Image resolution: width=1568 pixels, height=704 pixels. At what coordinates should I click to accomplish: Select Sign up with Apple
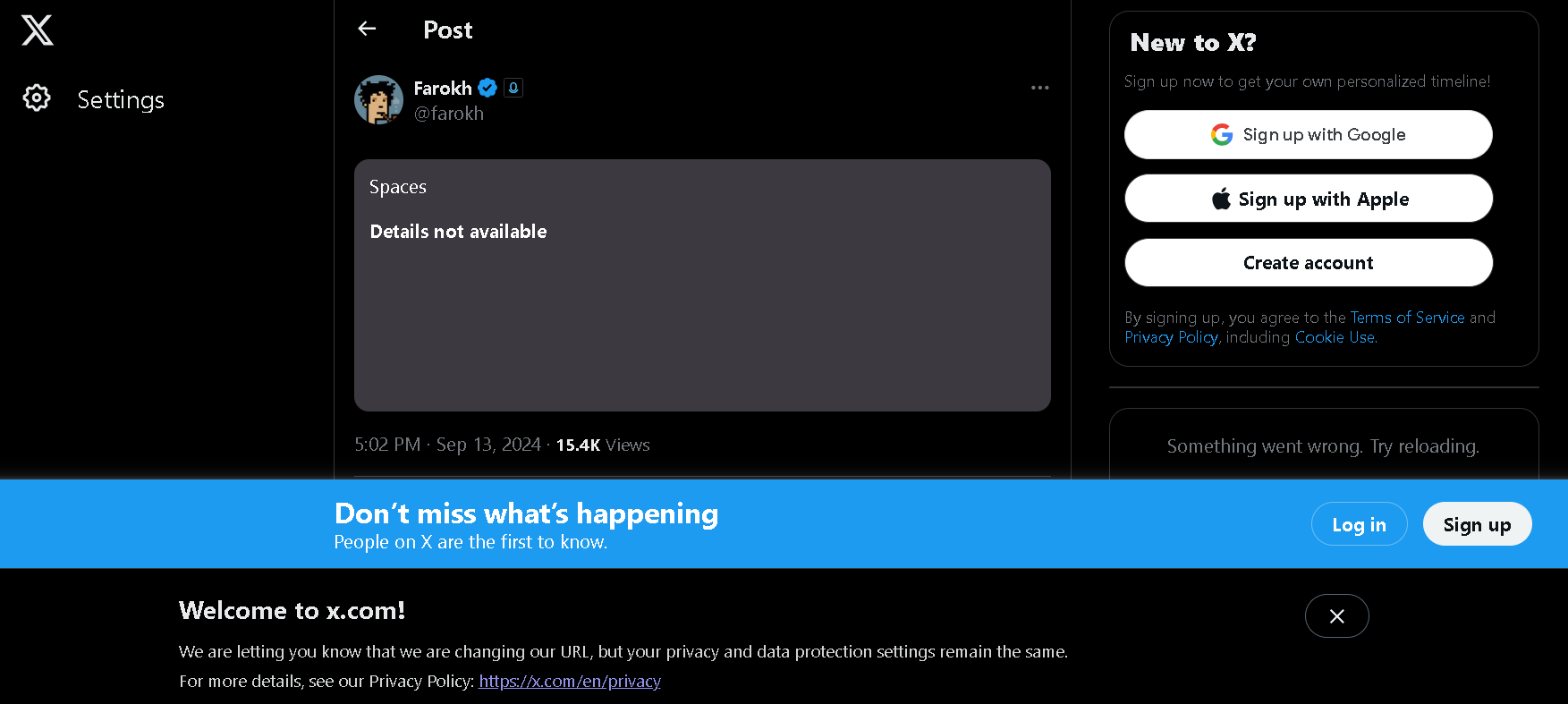pos(1308,198)
